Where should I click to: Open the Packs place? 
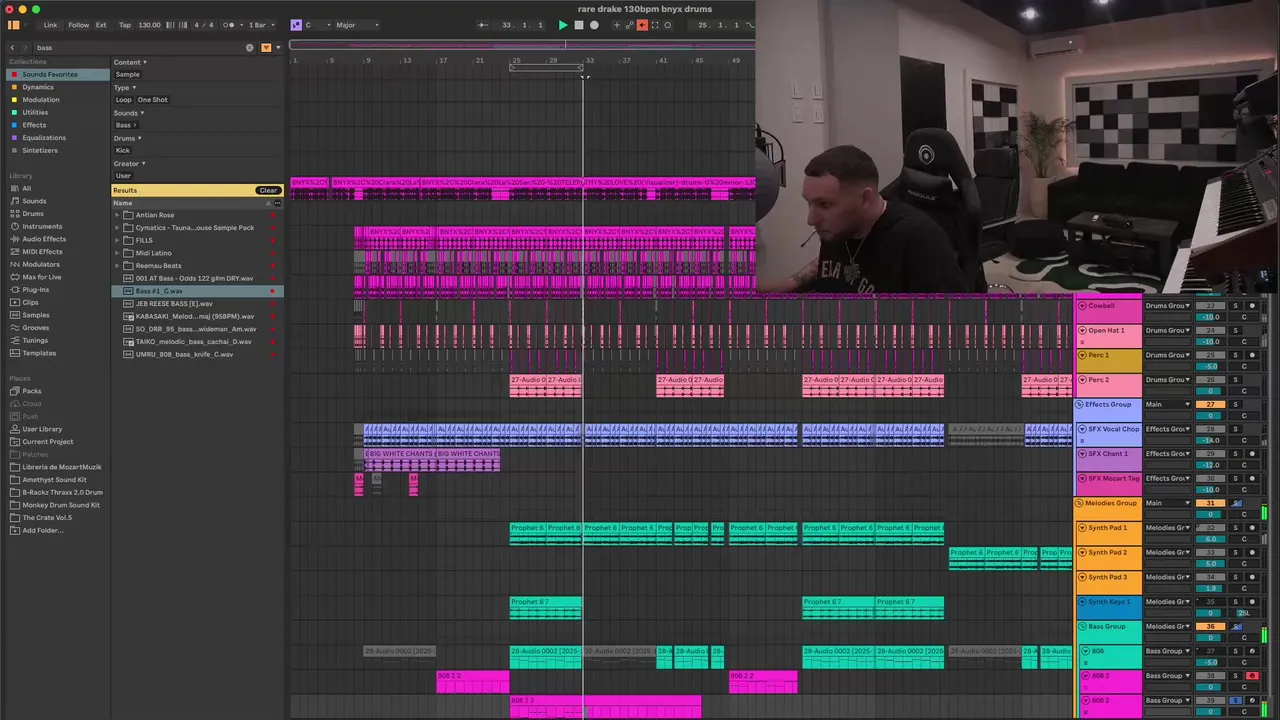(32, 391)
